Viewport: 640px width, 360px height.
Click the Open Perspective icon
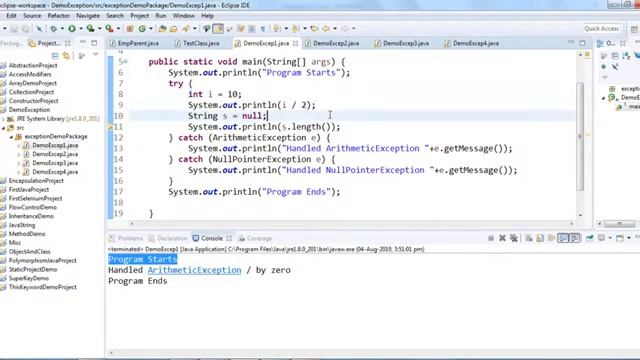[634, 29]
